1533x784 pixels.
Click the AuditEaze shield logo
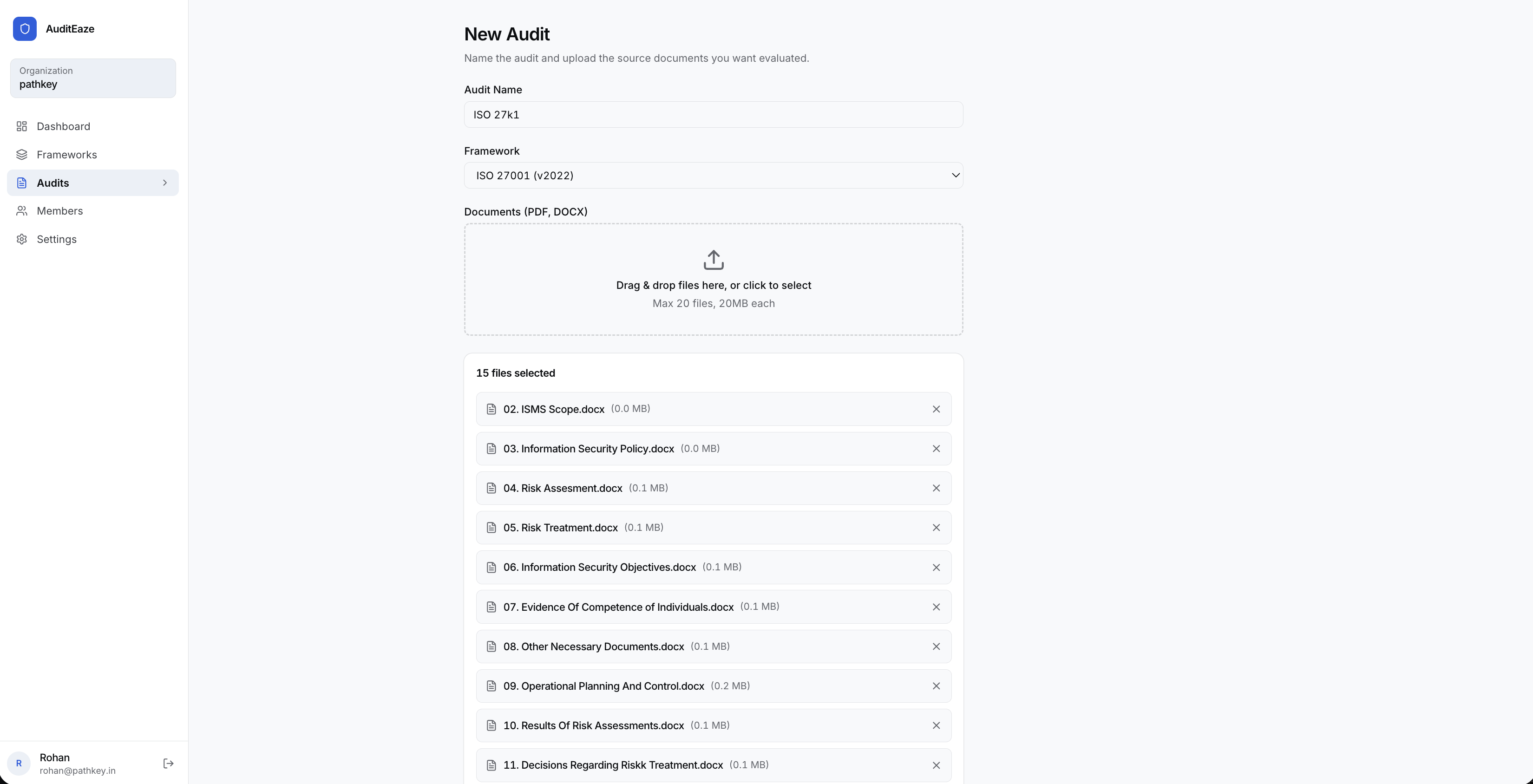tap(25, 28)
